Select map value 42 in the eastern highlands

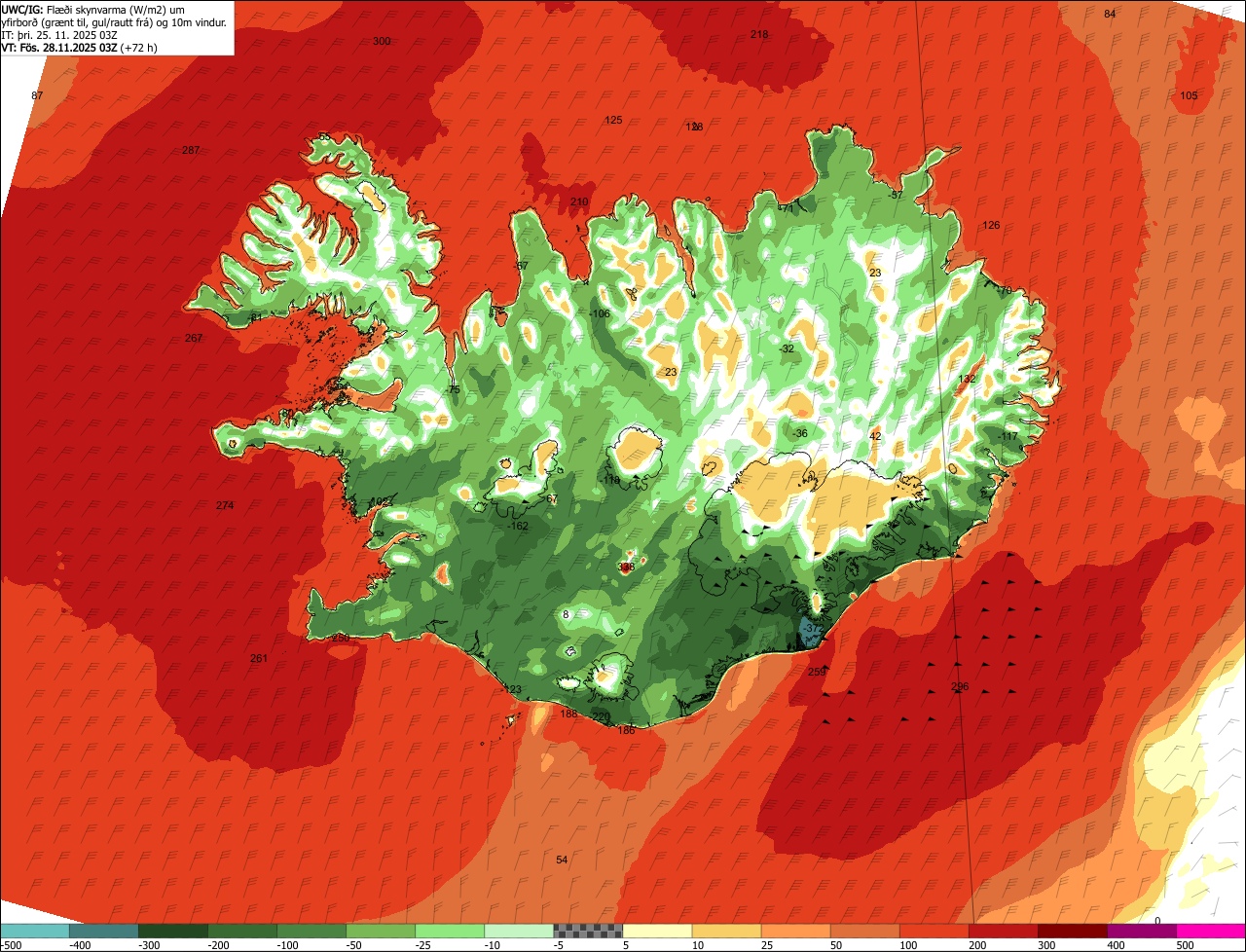click(x=875, y=436)
